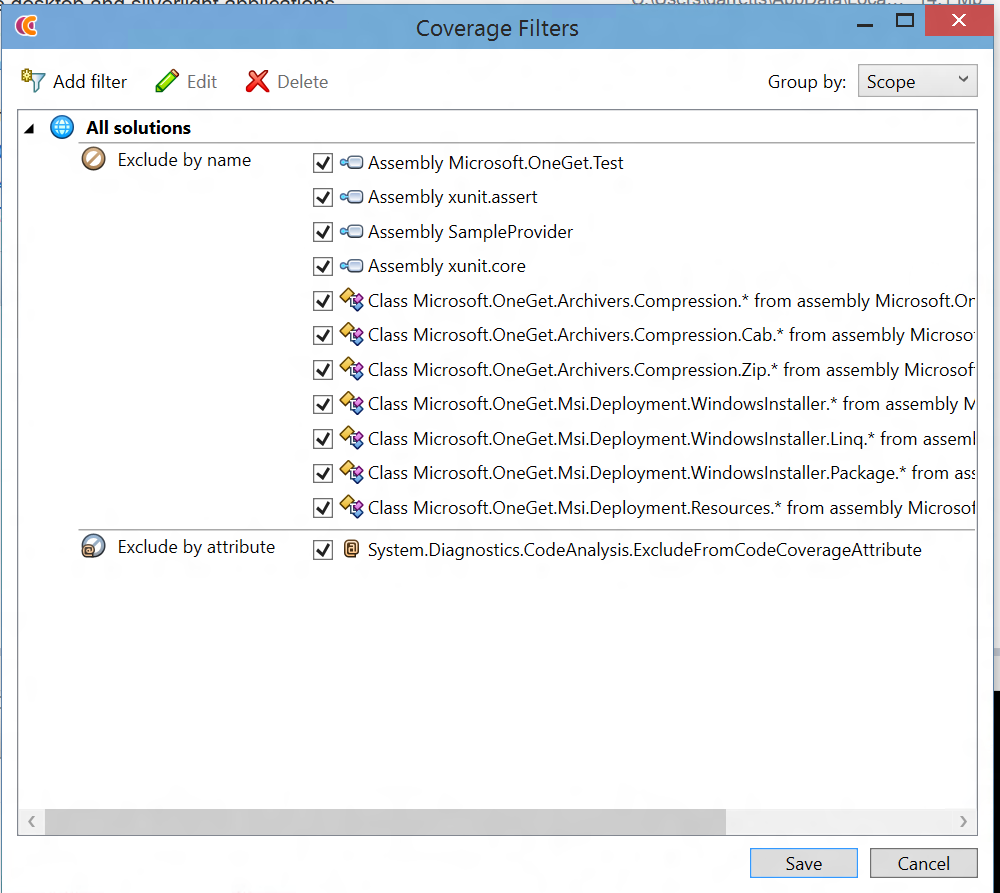
Task: Select 'Class Microsoft.OneGet.Msi.Deployment.WindowsInstaller.Package.*' row text
Action: pyautogui.click(x=671, y=473)
